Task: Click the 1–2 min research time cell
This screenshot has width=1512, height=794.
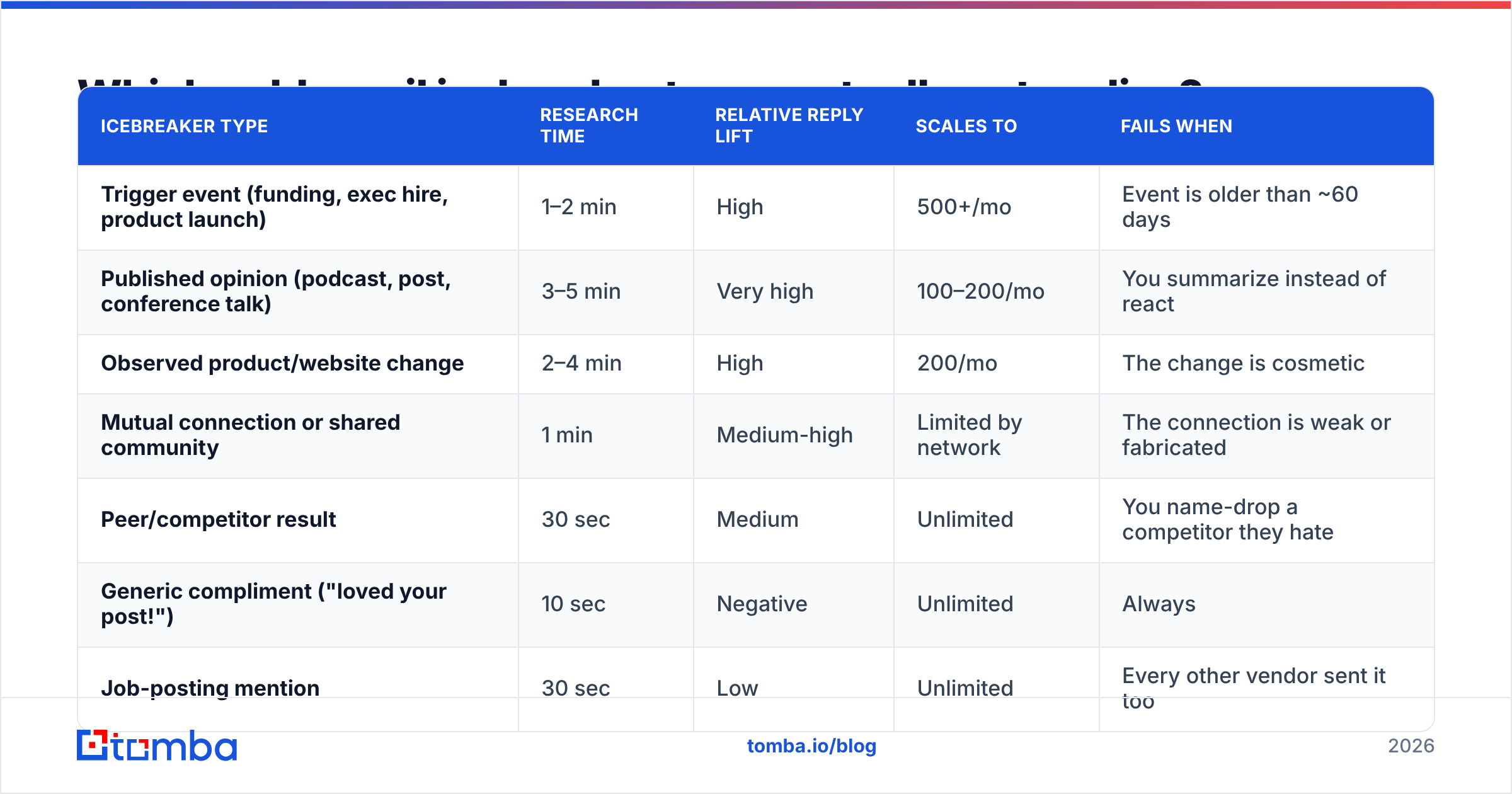Action: [x=579, y=207]
